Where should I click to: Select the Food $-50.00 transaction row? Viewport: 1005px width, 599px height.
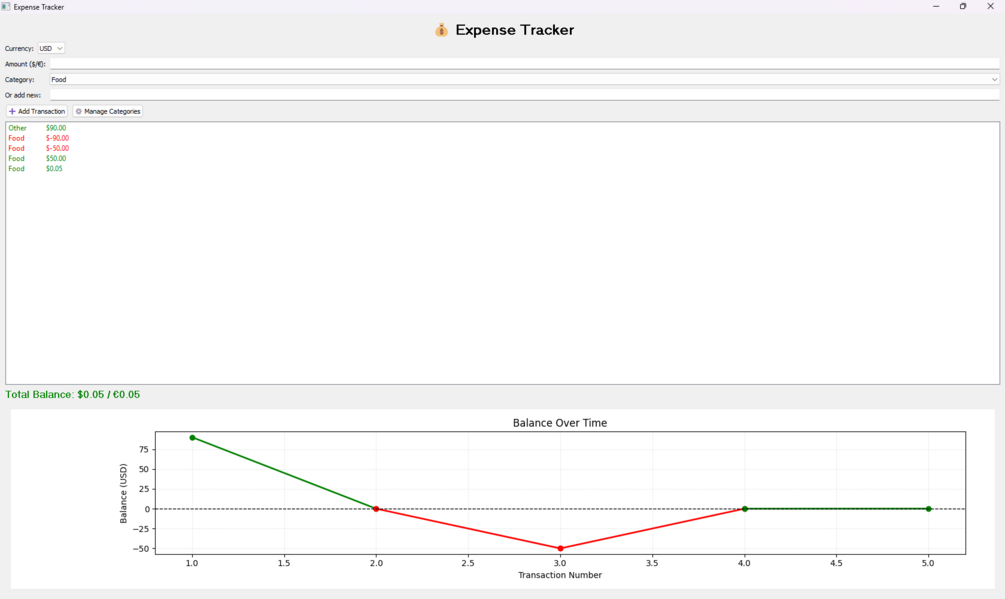[x=502, y=149]
